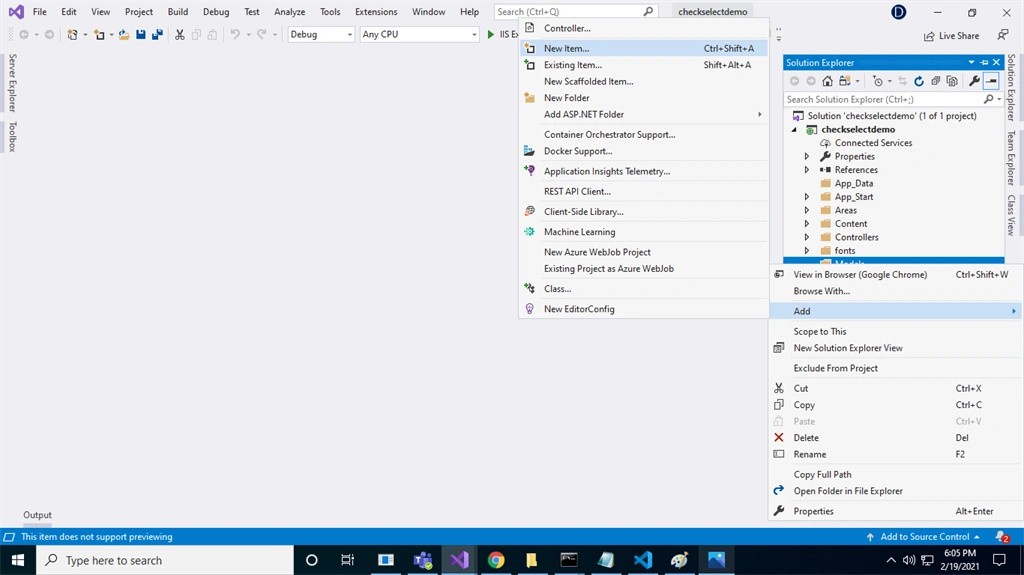Viewport: 1024px width, 575px height.
Task: Click the feedback icon next to Live Share
Action: pyautogui.click(x=1002, y=35)
